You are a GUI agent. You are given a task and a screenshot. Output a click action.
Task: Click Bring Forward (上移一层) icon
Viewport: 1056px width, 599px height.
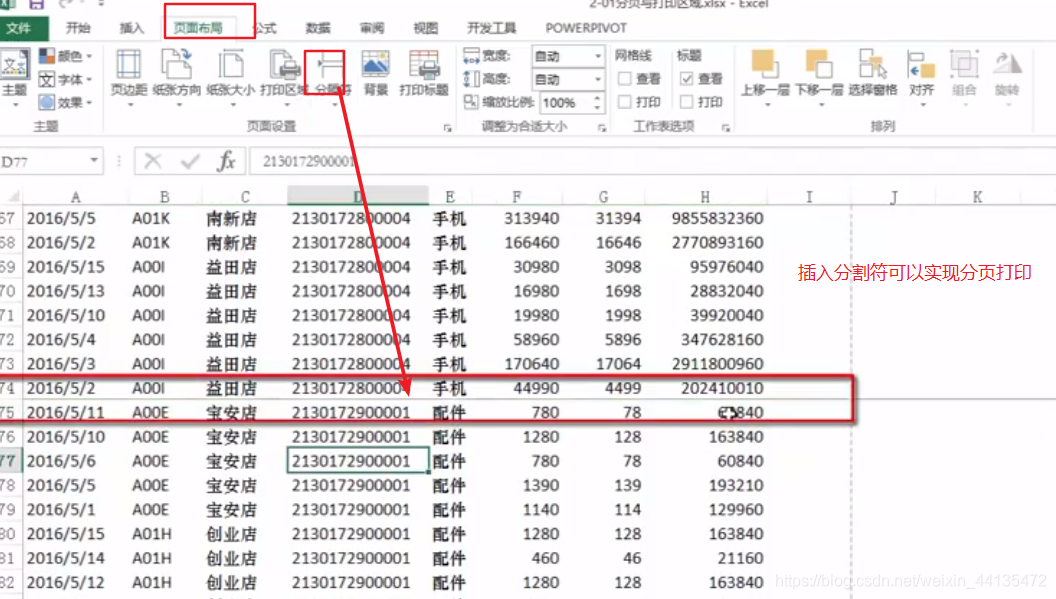[x=764, y=65]
